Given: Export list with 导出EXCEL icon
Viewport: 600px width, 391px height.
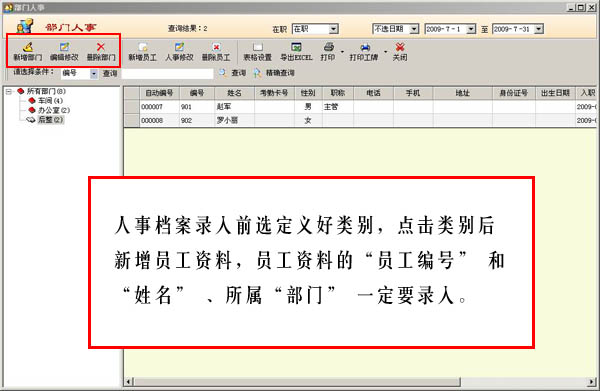Looking at the screenshot, I should click(x=296, y=51).
